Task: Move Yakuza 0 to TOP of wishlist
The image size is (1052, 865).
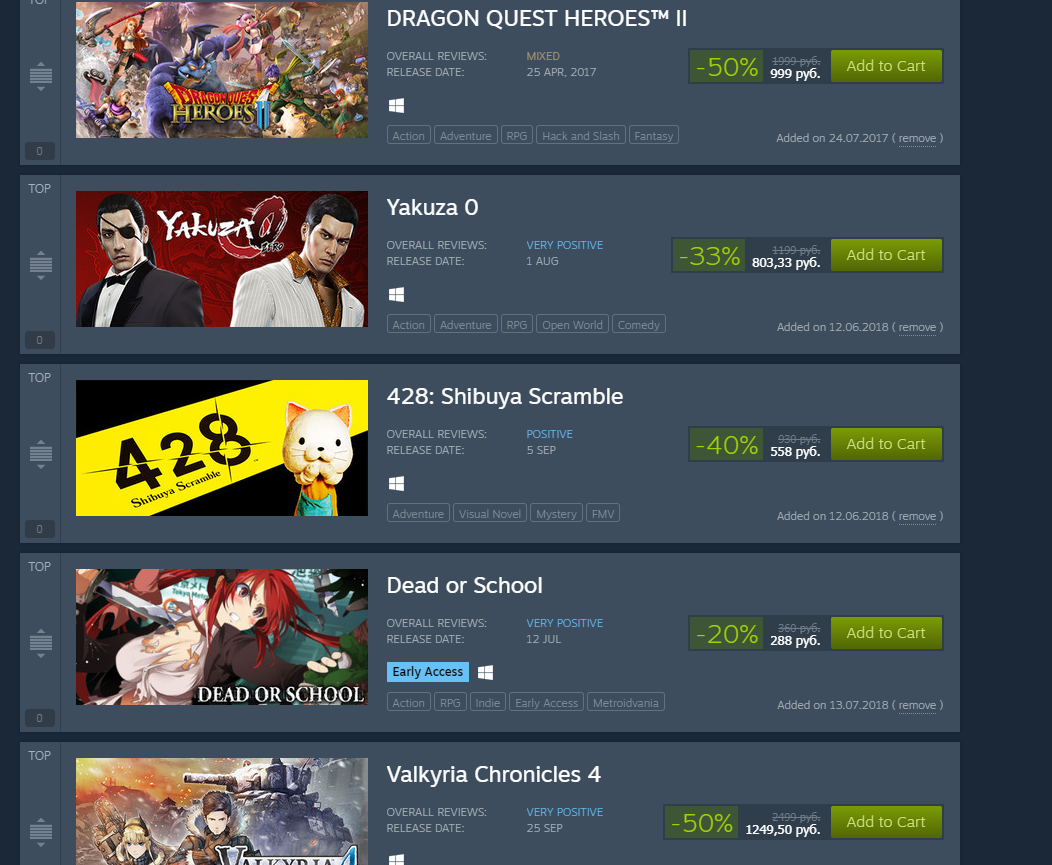Action: click(x=40, y=189)
